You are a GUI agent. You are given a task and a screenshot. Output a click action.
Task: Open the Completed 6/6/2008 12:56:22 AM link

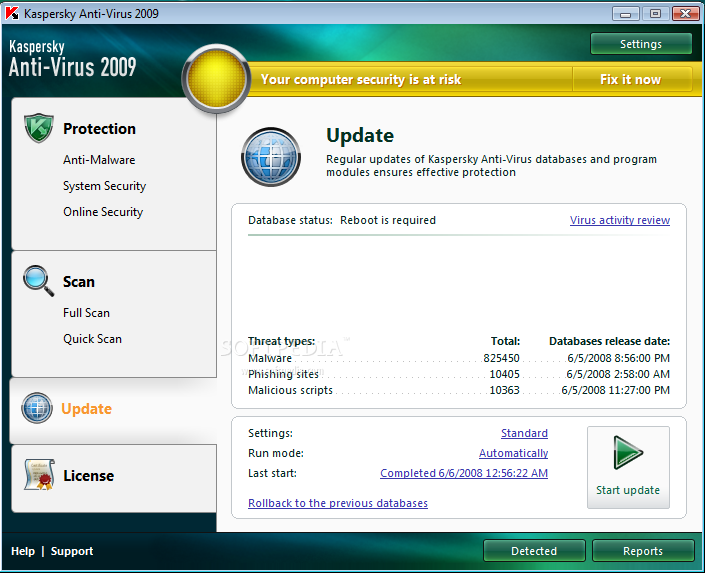[464, 473]
